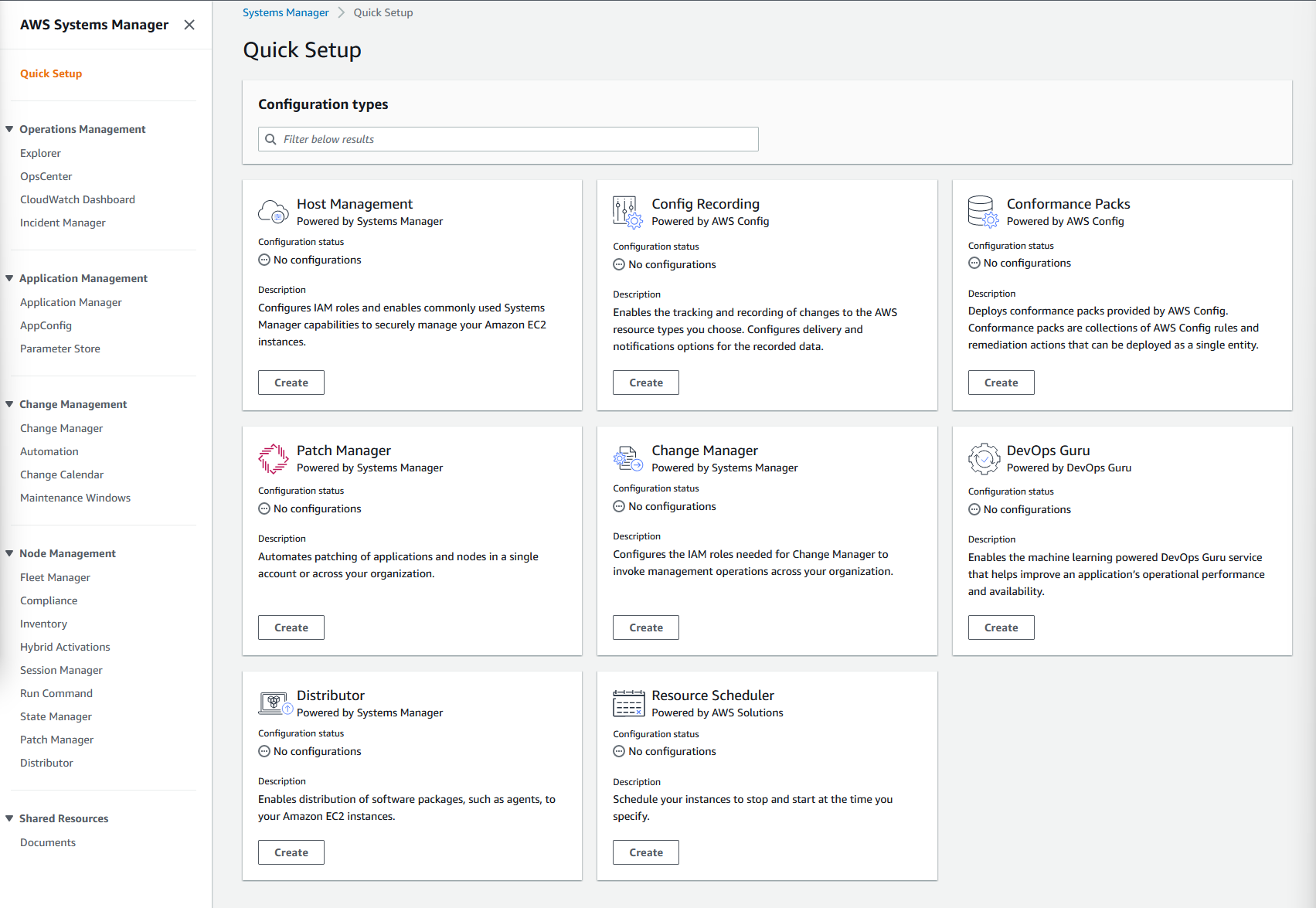
Task: Create a DevOps Guru configuration
Action: [1001, 627]
